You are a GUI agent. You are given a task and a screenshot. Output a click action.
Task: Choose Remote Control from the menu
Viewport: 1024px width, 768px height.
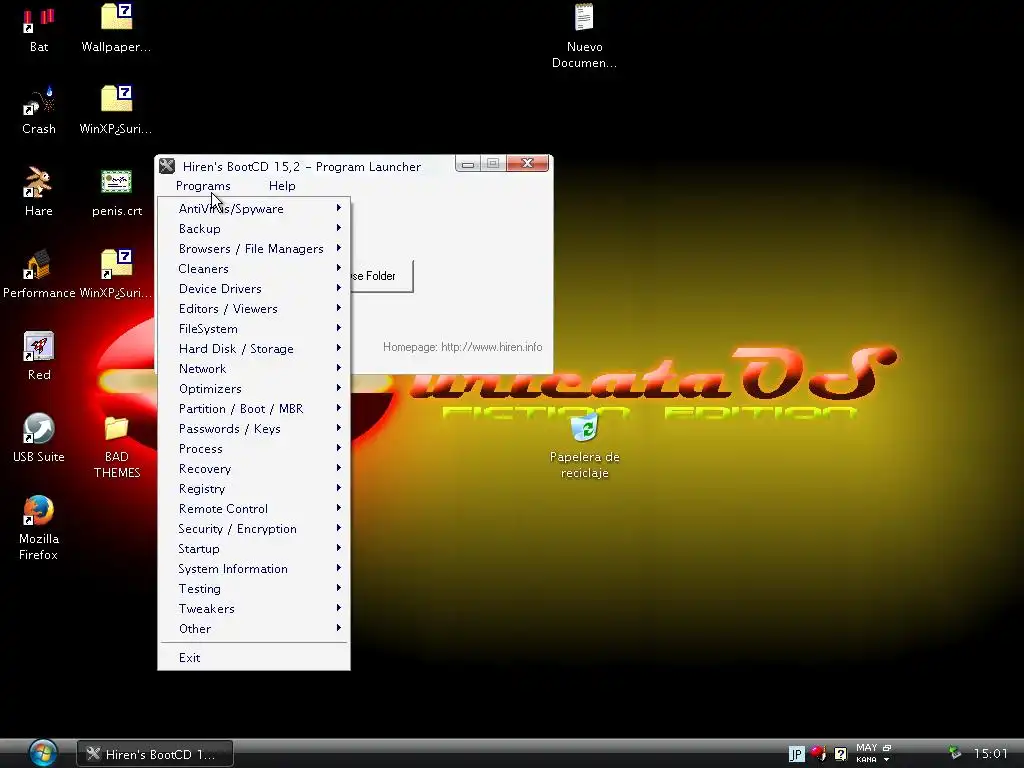(x=254, y=509)
